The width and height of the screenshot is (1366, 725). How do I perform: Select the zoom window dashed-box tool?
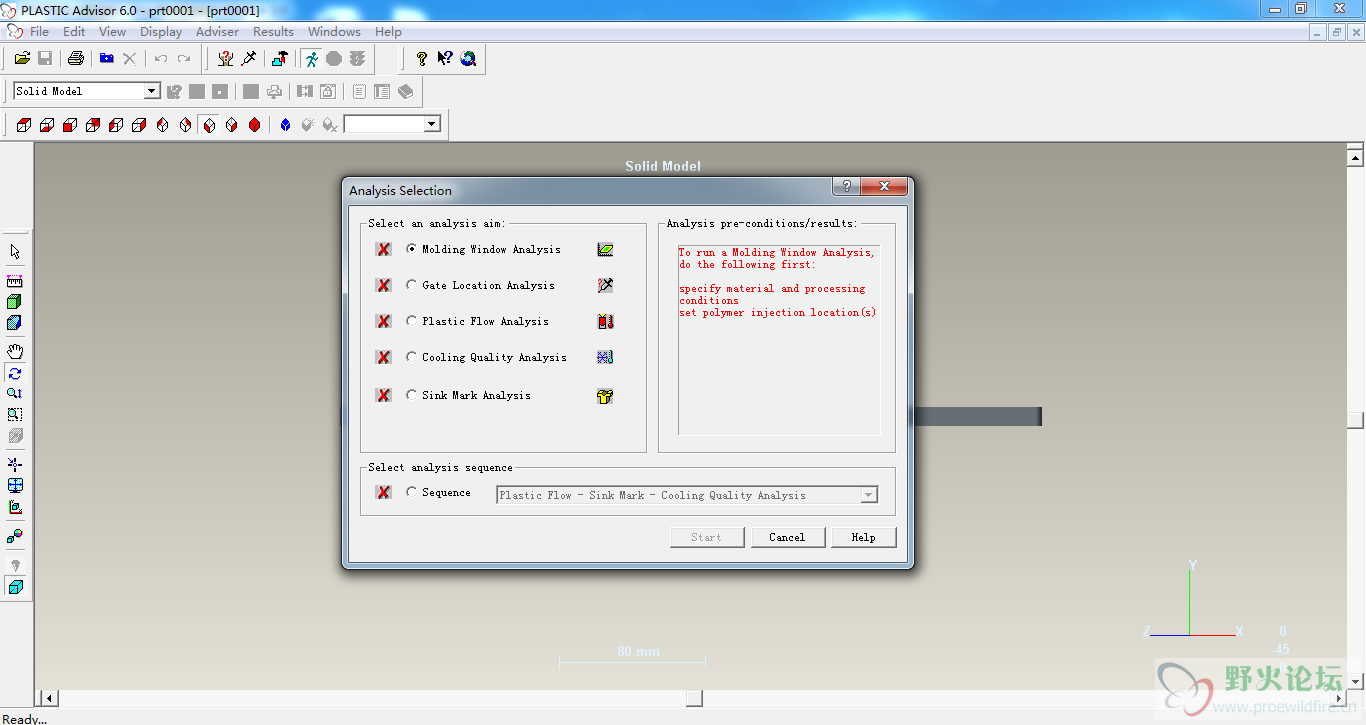click(x=15, y=414)
